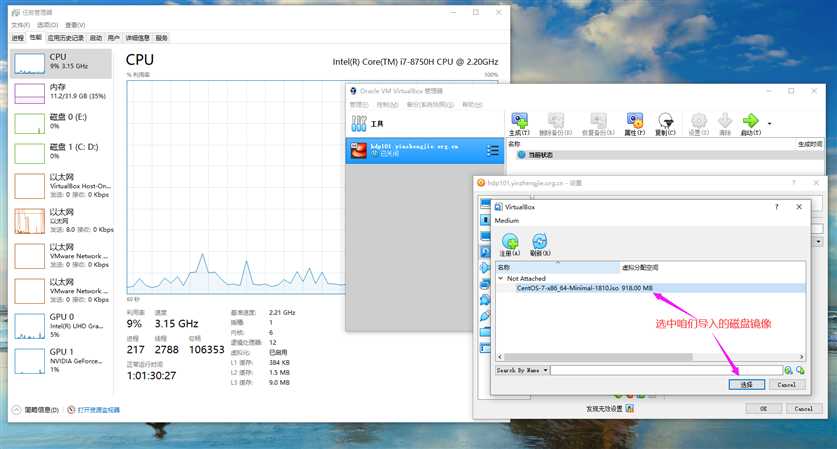
Task: Click the 注册(A) register medium icon
Action: 510,241
